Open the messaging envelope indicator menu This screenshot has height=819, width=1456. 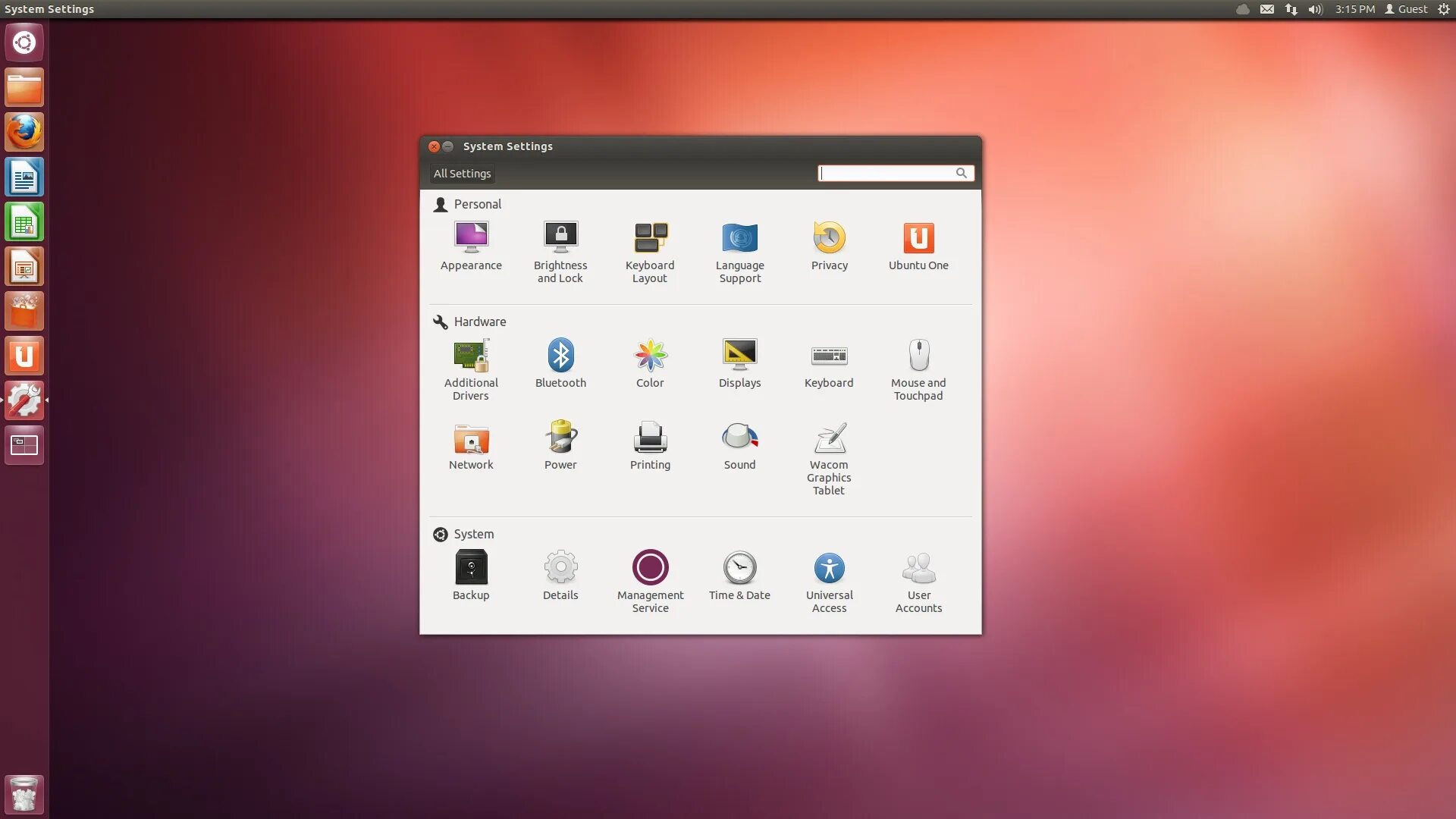pyautogui.click(x=1266, y=9)
